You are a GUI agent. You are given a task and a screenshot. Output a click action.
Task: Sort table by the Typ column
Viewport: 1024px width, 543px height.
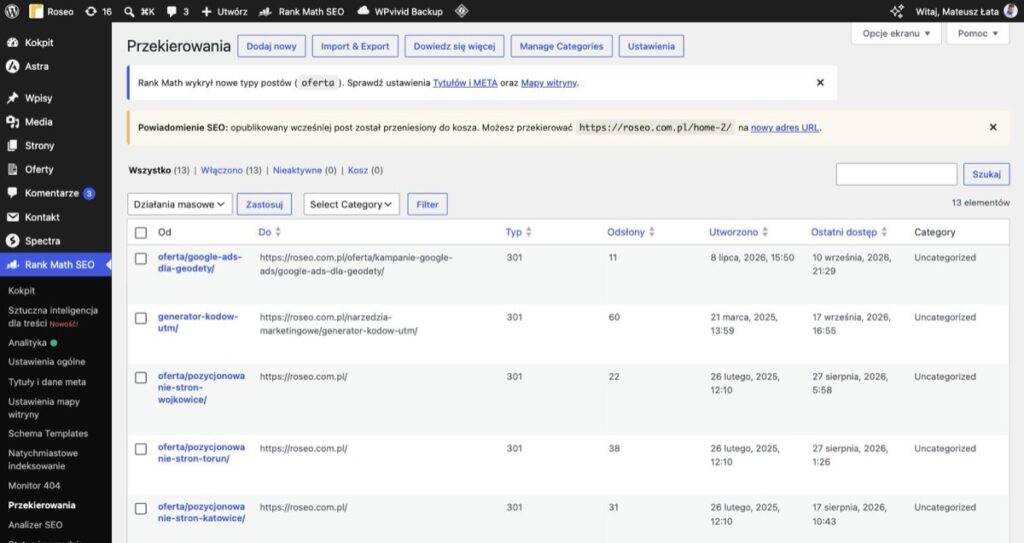519,232
